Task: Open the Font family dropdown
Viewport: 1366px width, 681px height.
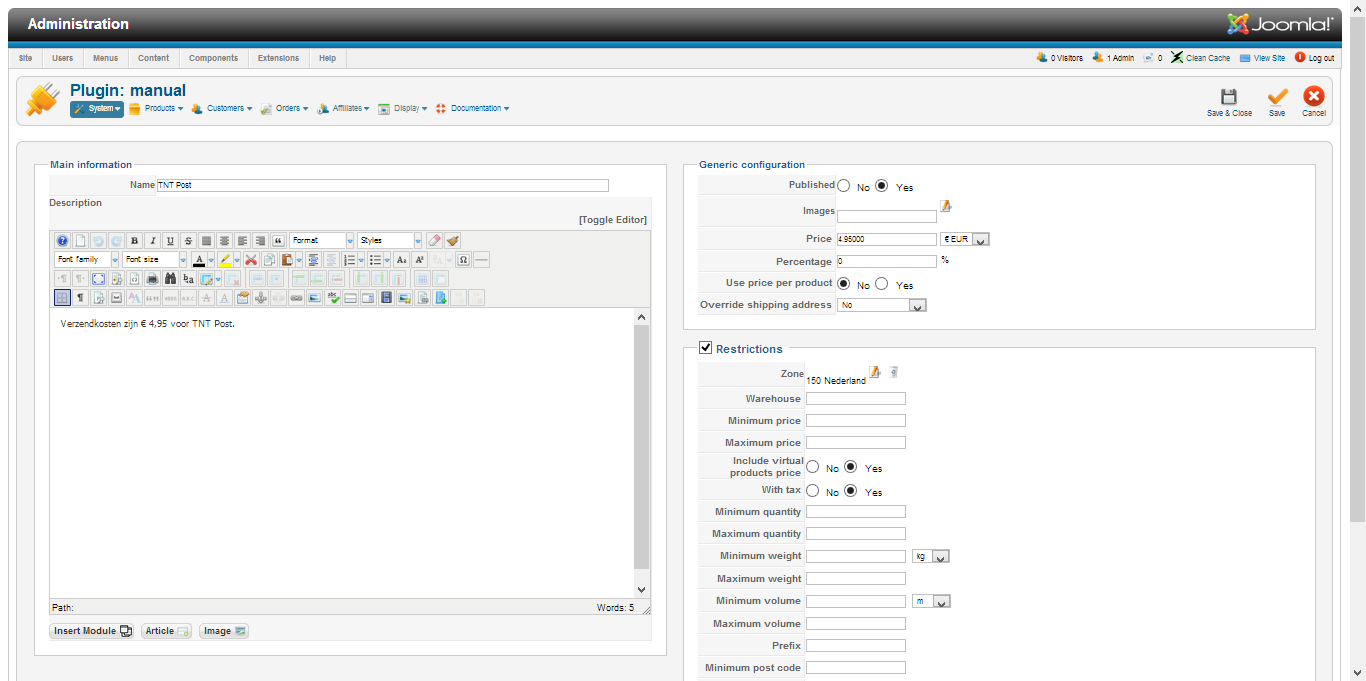Action: [x=87, y=260]
